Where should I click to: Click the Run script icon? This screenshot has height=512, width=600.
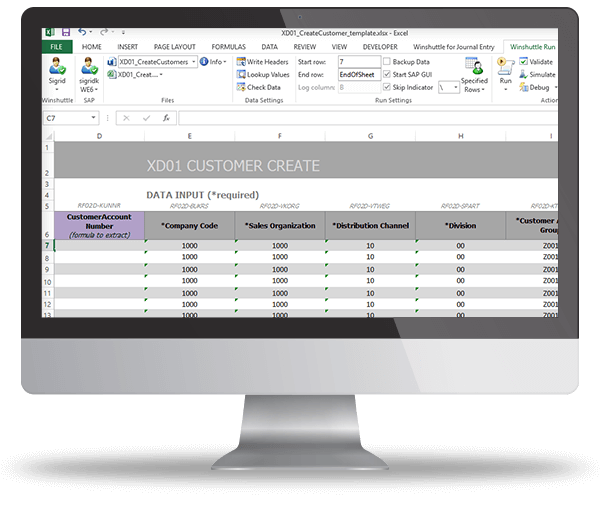505,66
